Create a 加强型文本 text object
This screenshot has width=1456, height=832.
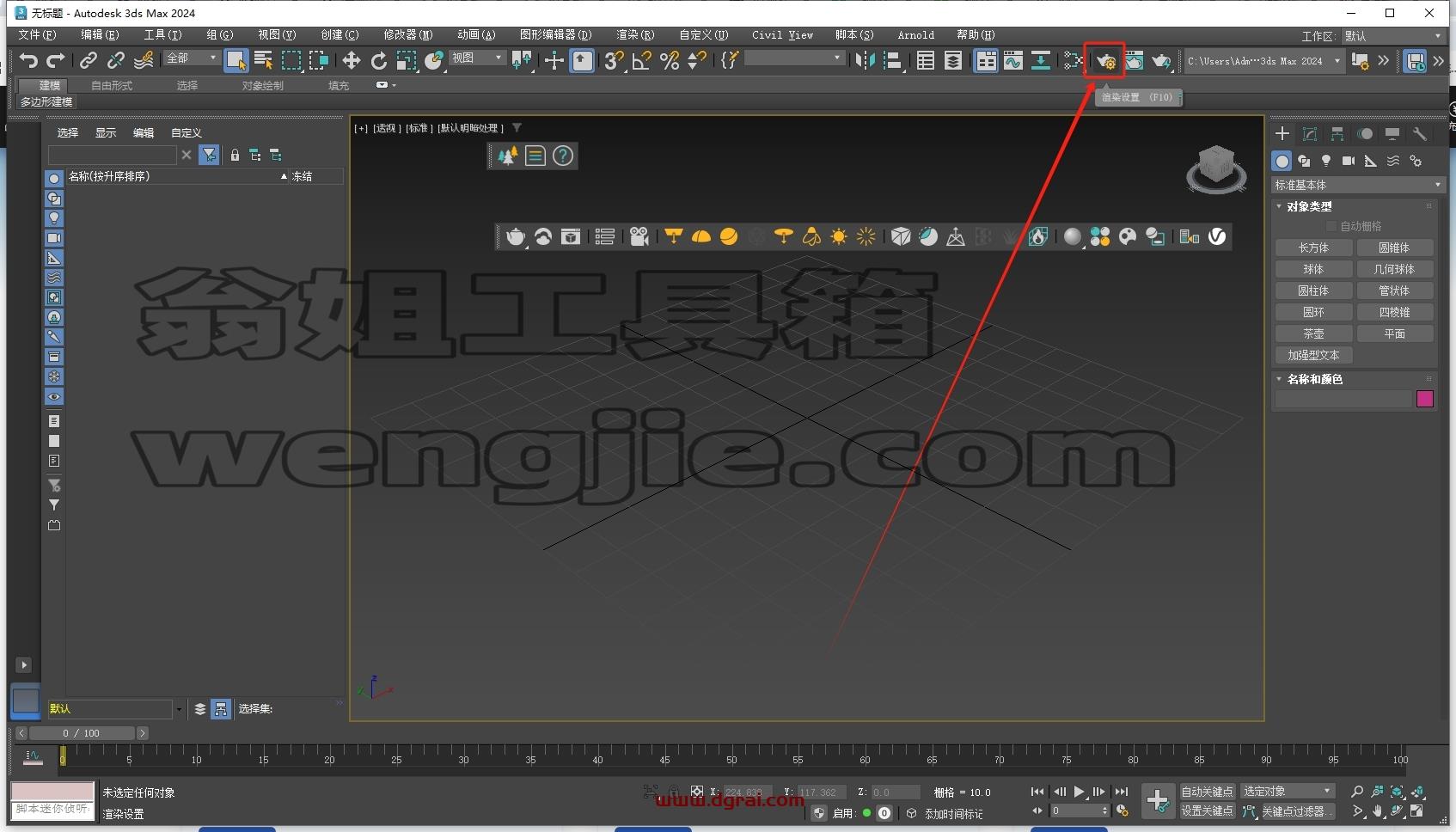pos(1313,355)
